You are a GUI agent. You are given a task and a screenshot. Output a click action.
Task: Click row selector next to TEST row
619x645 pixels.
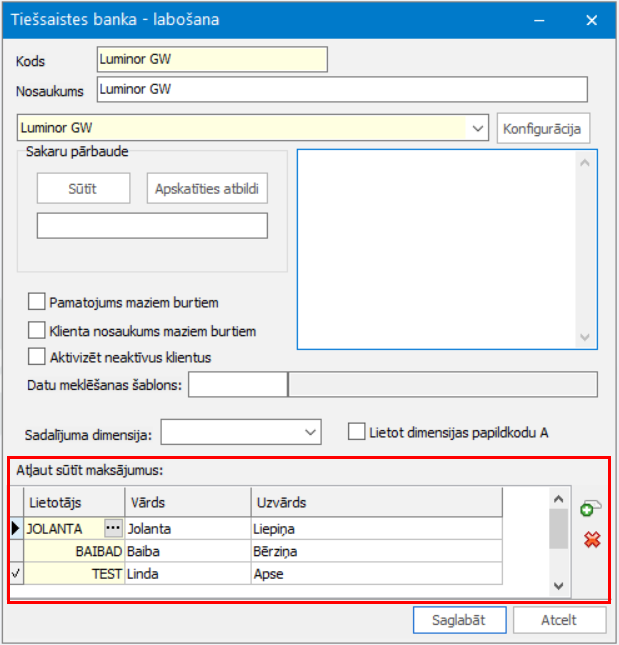point(16,573)
